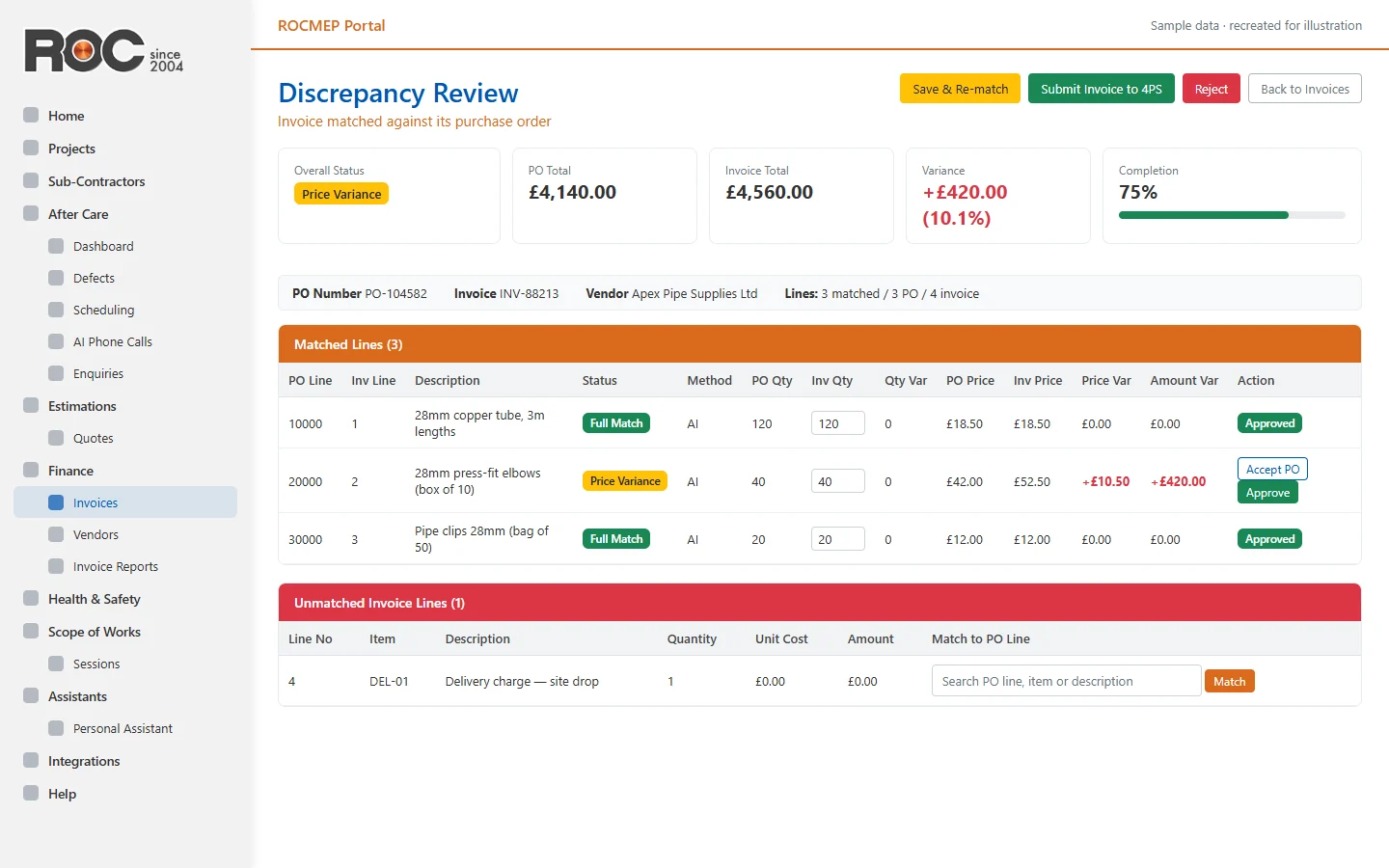
Task: Click the Vendors sidebar icon
Action: coord(56,534)
